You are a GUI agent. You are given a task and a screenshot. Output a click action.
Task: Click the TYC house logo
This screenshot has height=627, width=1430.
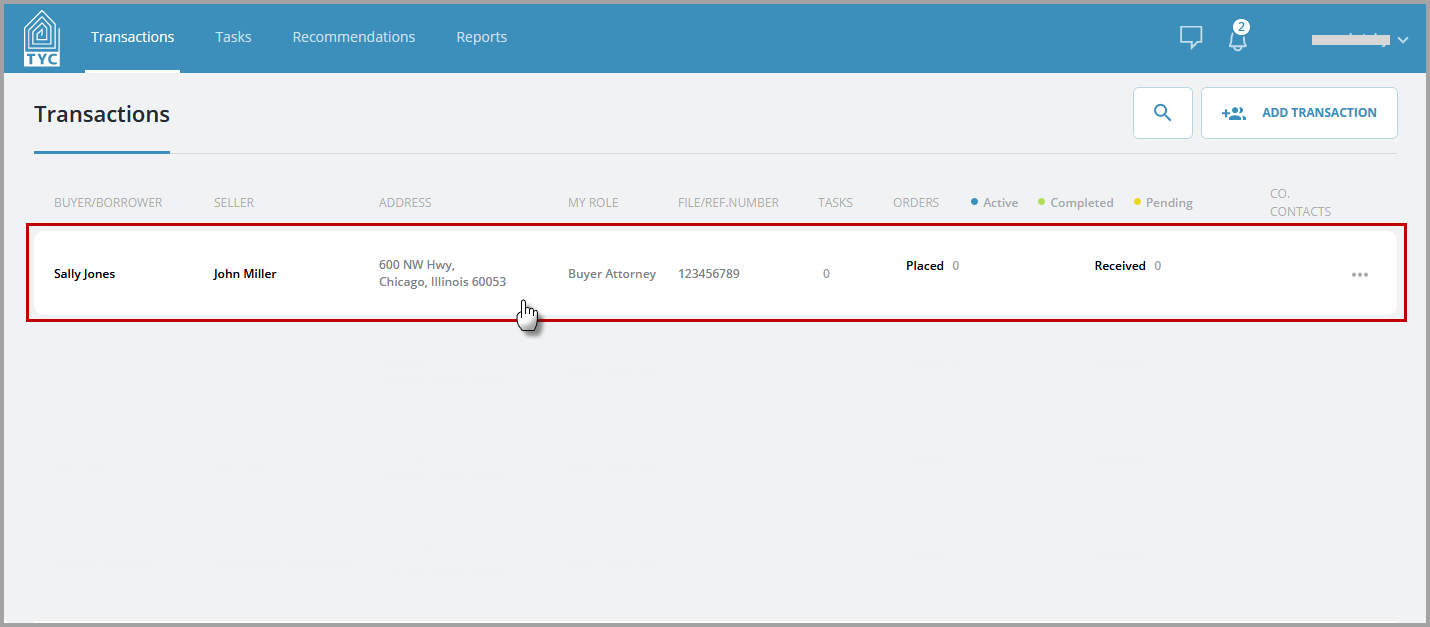click(41, 38)
